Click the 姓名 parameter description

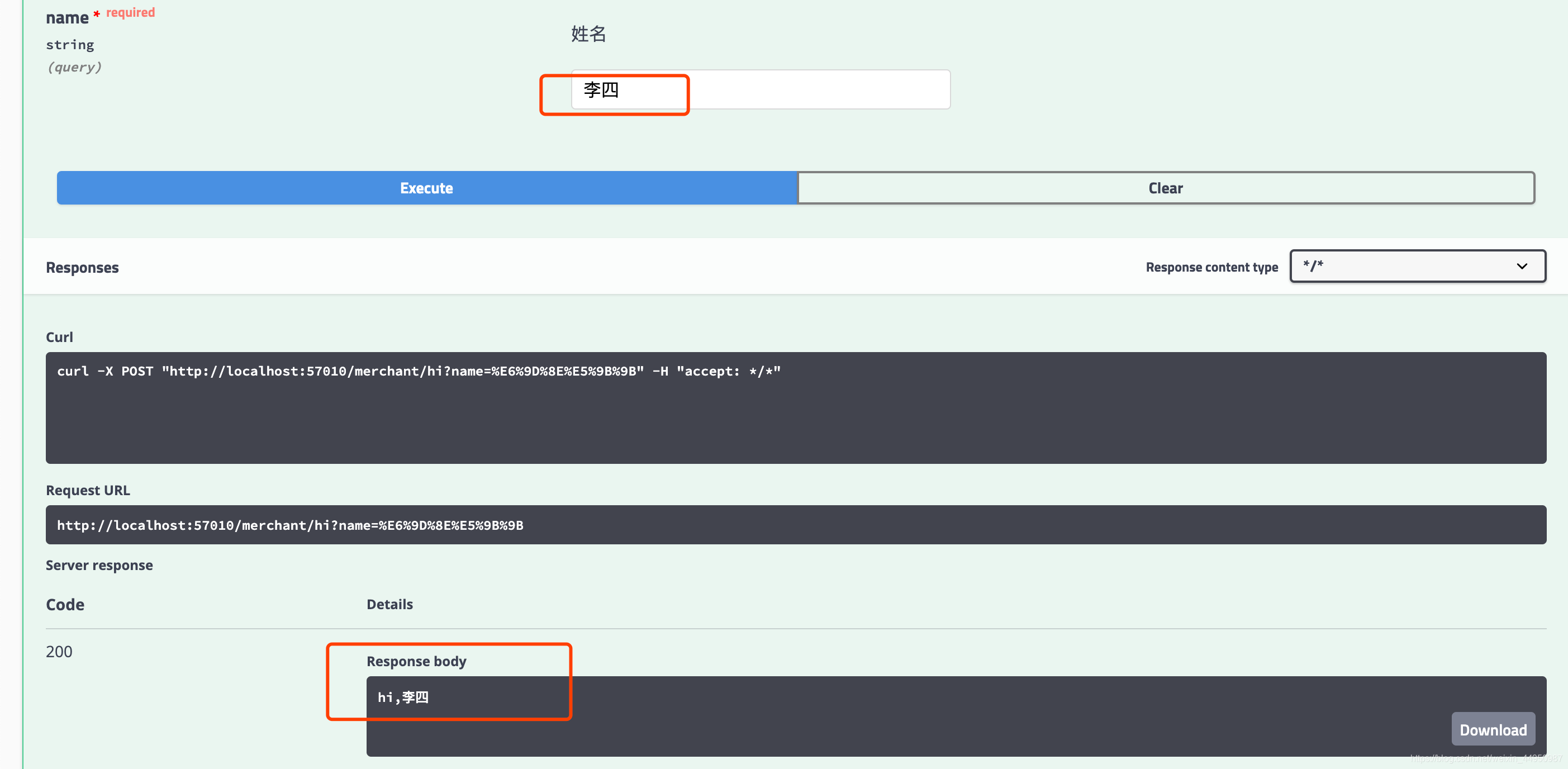coord(588,34)
